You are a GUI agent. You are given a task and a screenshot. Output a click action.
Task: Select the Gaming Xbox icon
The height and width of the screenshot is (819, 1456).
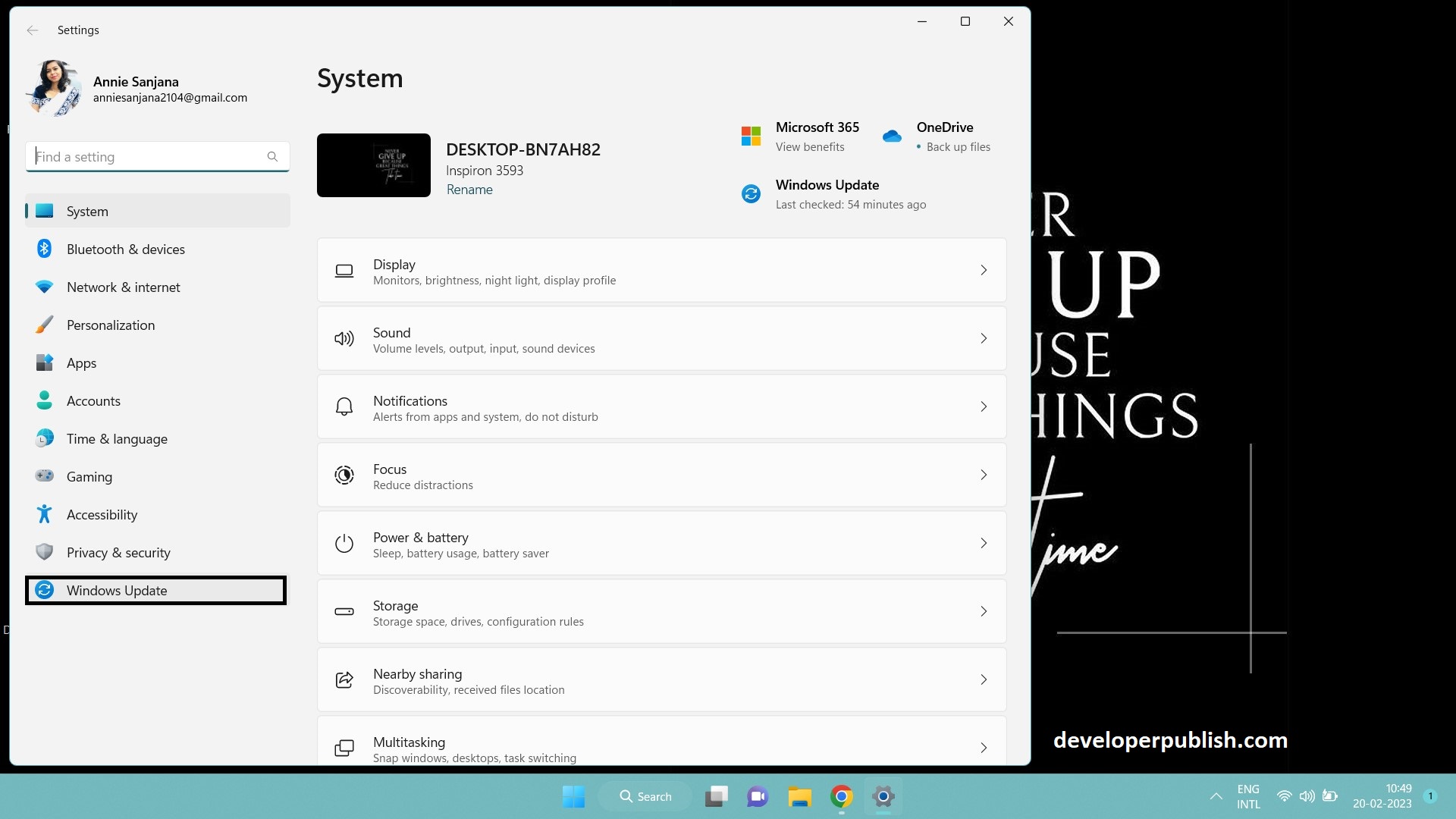pos(45,476)
